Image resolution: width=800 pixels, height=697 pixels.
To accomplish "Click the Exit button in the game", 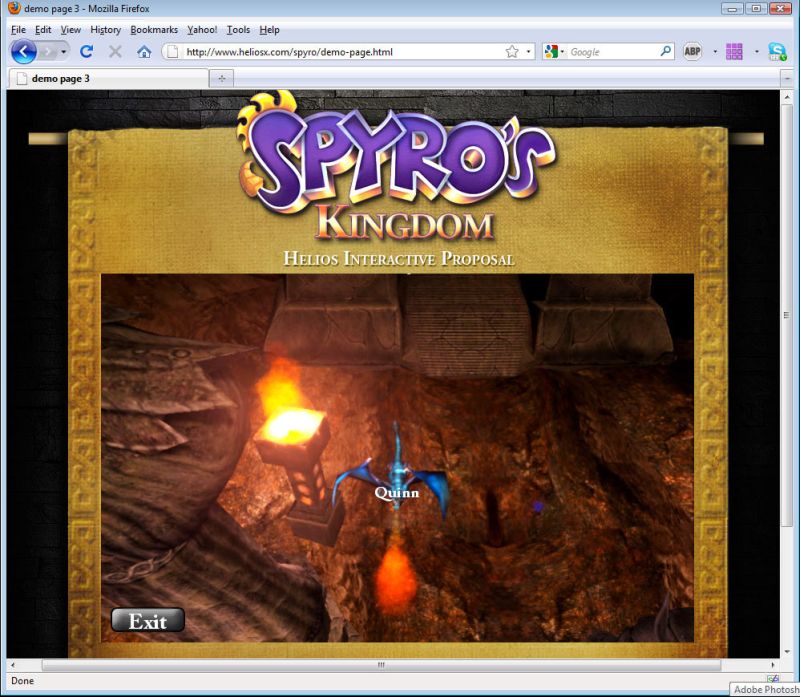I will (x=148, y=620).
